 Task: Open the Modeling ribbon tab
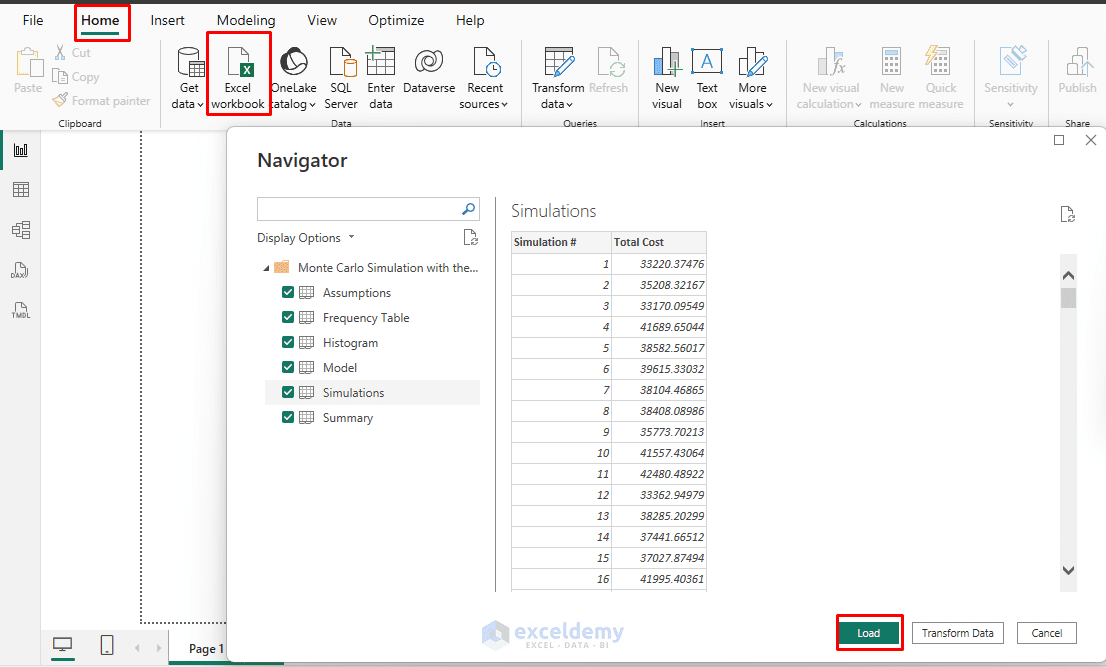[245, 20]
